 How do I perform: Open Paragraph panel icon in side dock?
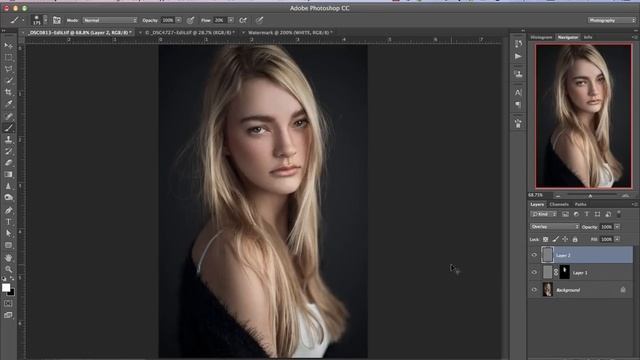(518, 105)
